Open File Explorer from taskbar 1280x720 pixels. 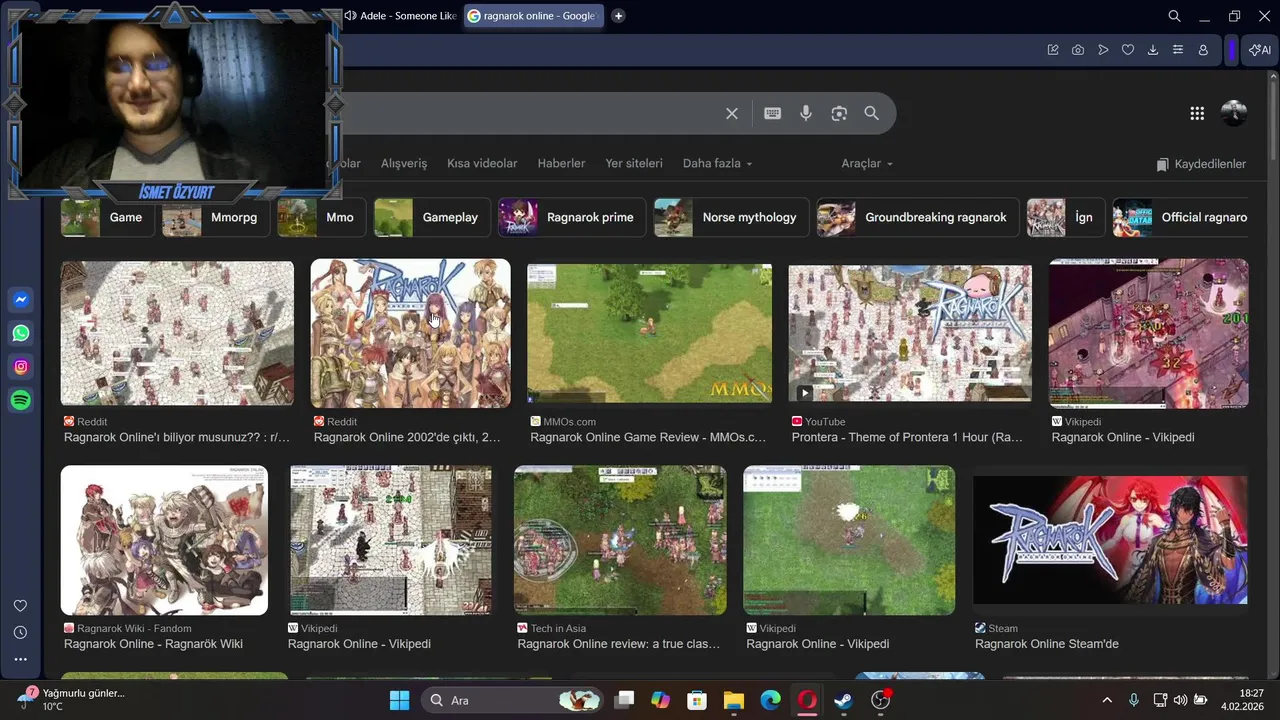coord(734,700)
